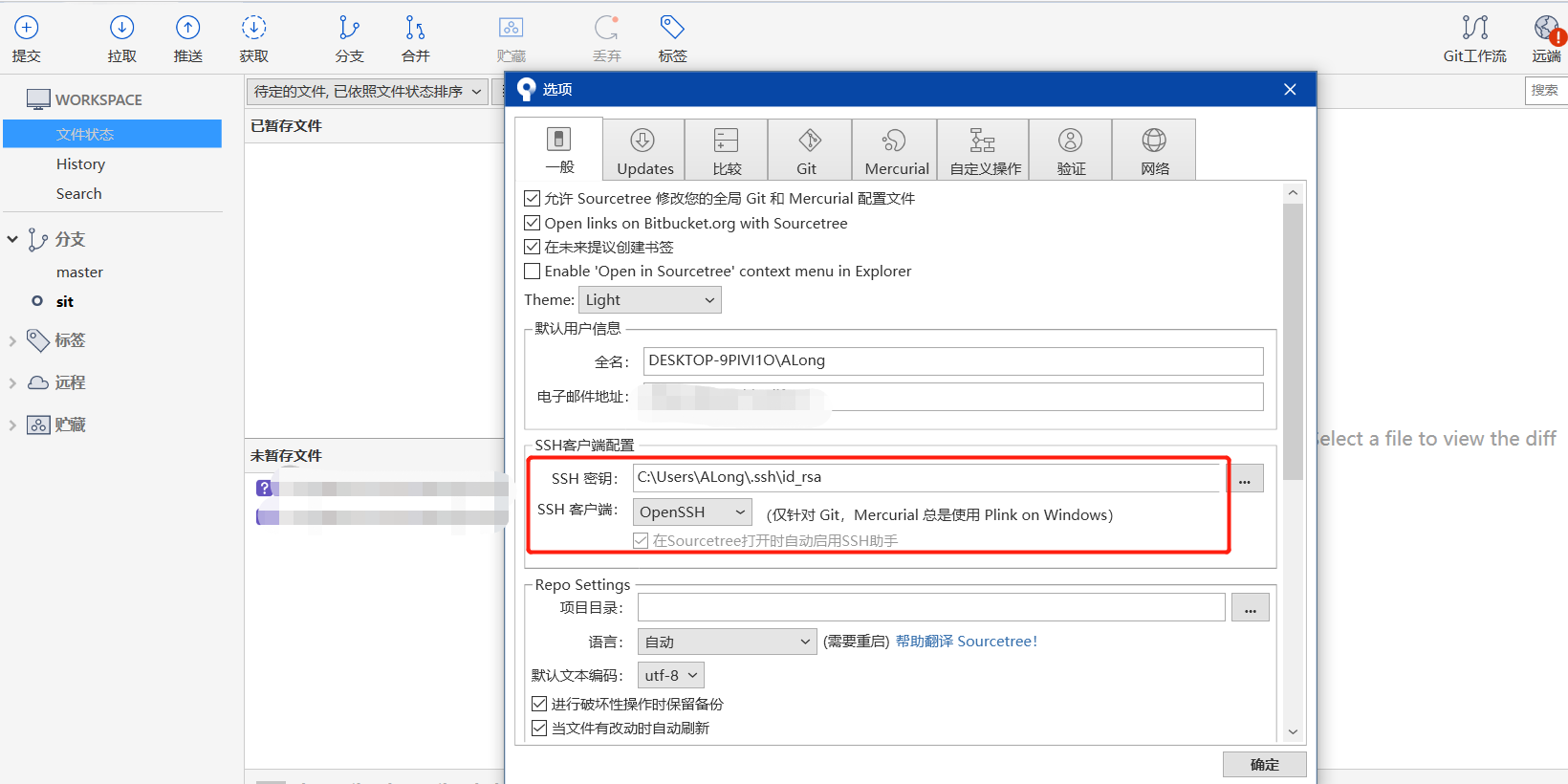Click the 标签 tag icon in sidebar

(37, 340)
